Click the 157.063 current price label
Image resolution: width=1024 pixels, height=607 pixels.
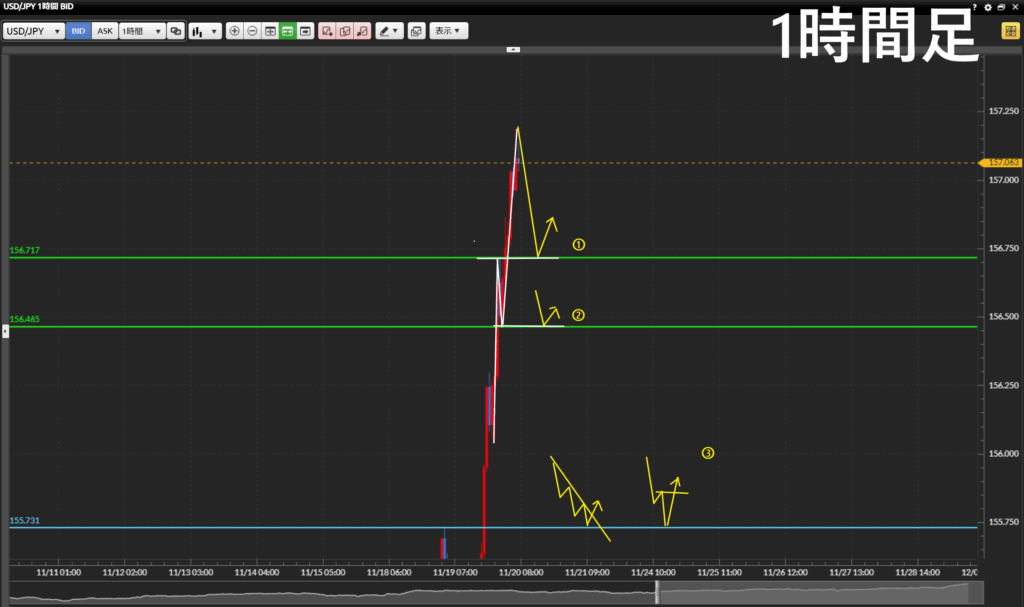[x=1001, y=162]
